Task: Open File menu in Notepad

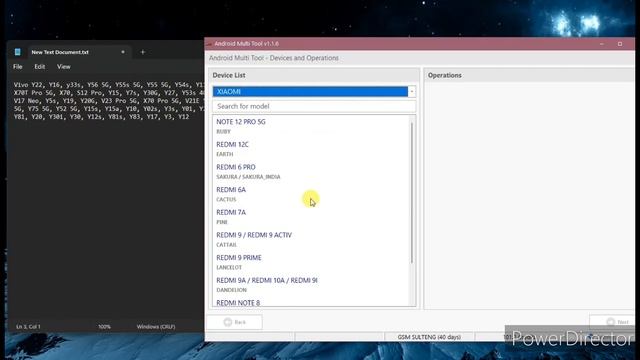Action: (18, 67)
